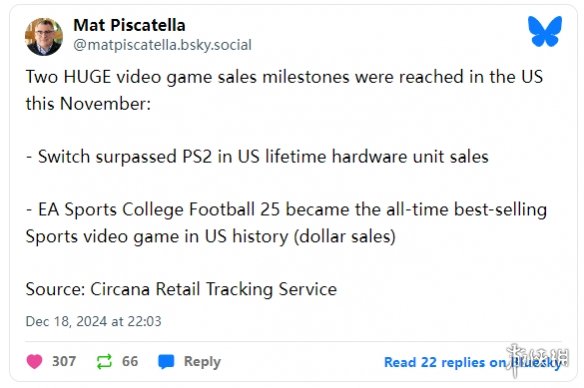
Task: Click the "Sports video game in US history" line
Action: click(x=210, y=236)
